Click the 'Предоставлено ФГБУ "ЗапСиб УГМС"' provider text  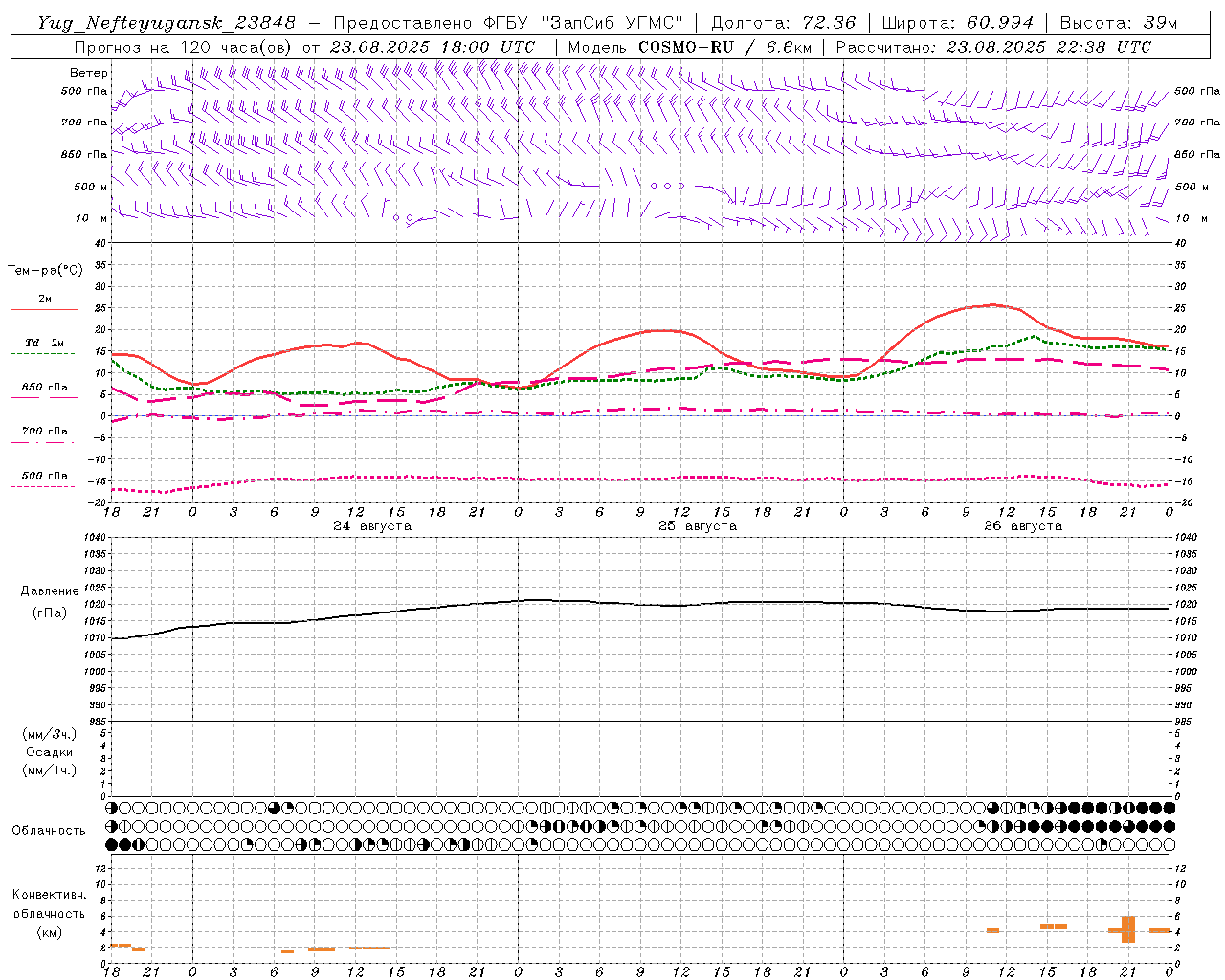point(508,23)
